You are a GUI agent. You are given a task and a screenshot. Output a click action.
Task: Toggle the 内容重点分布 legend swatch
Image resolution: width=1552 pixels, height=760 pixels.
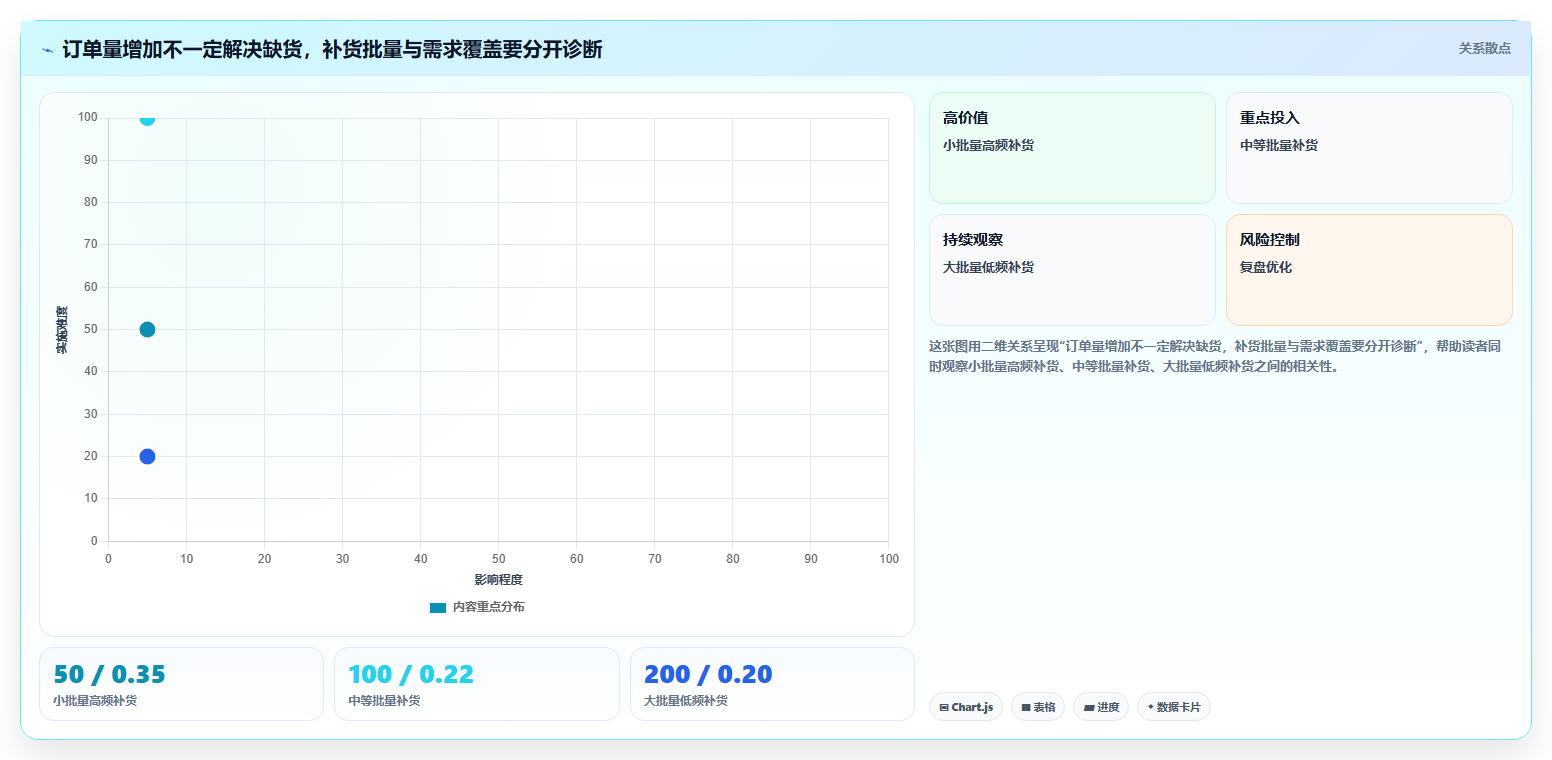coord(438,608)
